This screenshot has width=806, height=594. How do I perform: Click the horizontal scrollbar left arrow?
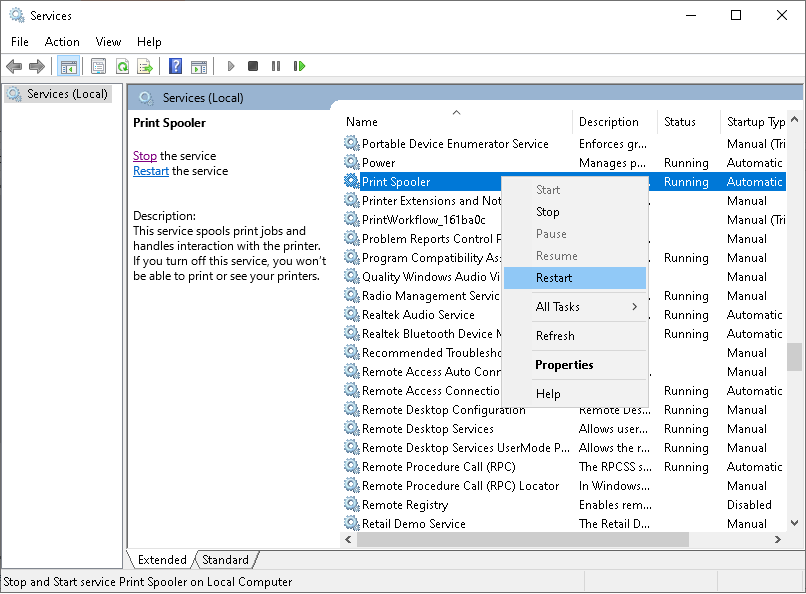click(349, 540)
